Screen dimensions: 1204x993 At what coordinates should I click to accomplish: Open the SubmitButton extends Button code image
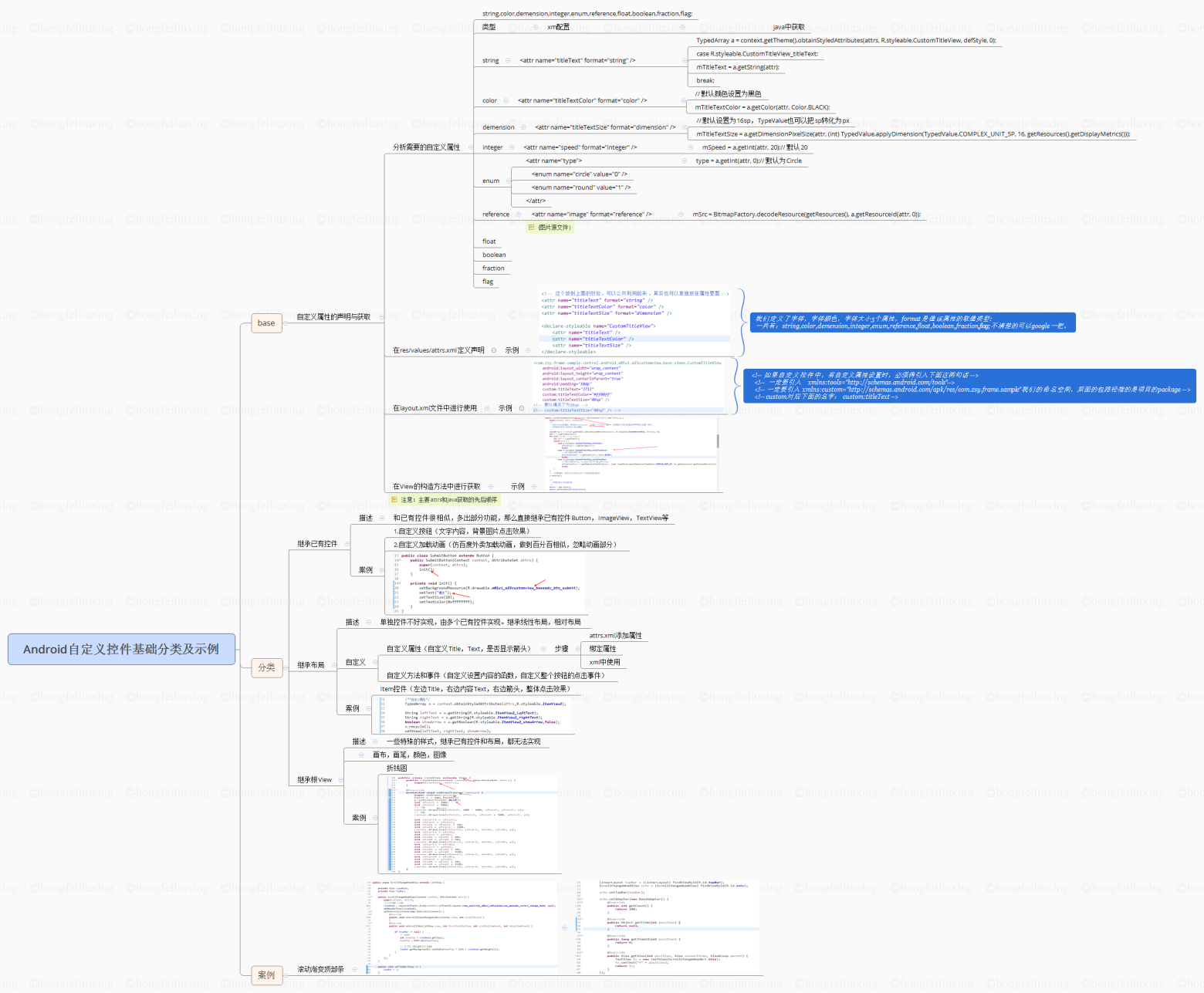click(488, 583)
